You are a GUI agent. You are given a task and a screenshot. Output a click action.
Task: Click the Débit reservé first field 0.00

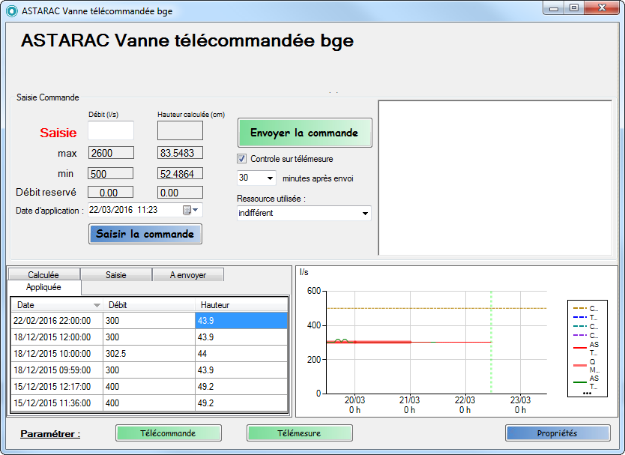coord(111,193)
